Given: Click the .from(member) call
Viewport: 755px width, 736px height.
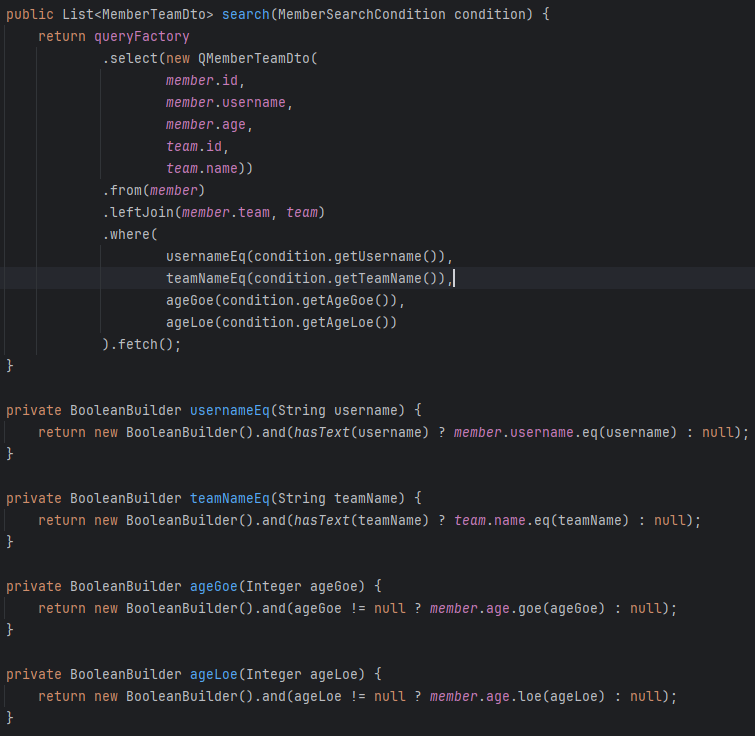Looking at the screenshot, I should click(154, 191).
